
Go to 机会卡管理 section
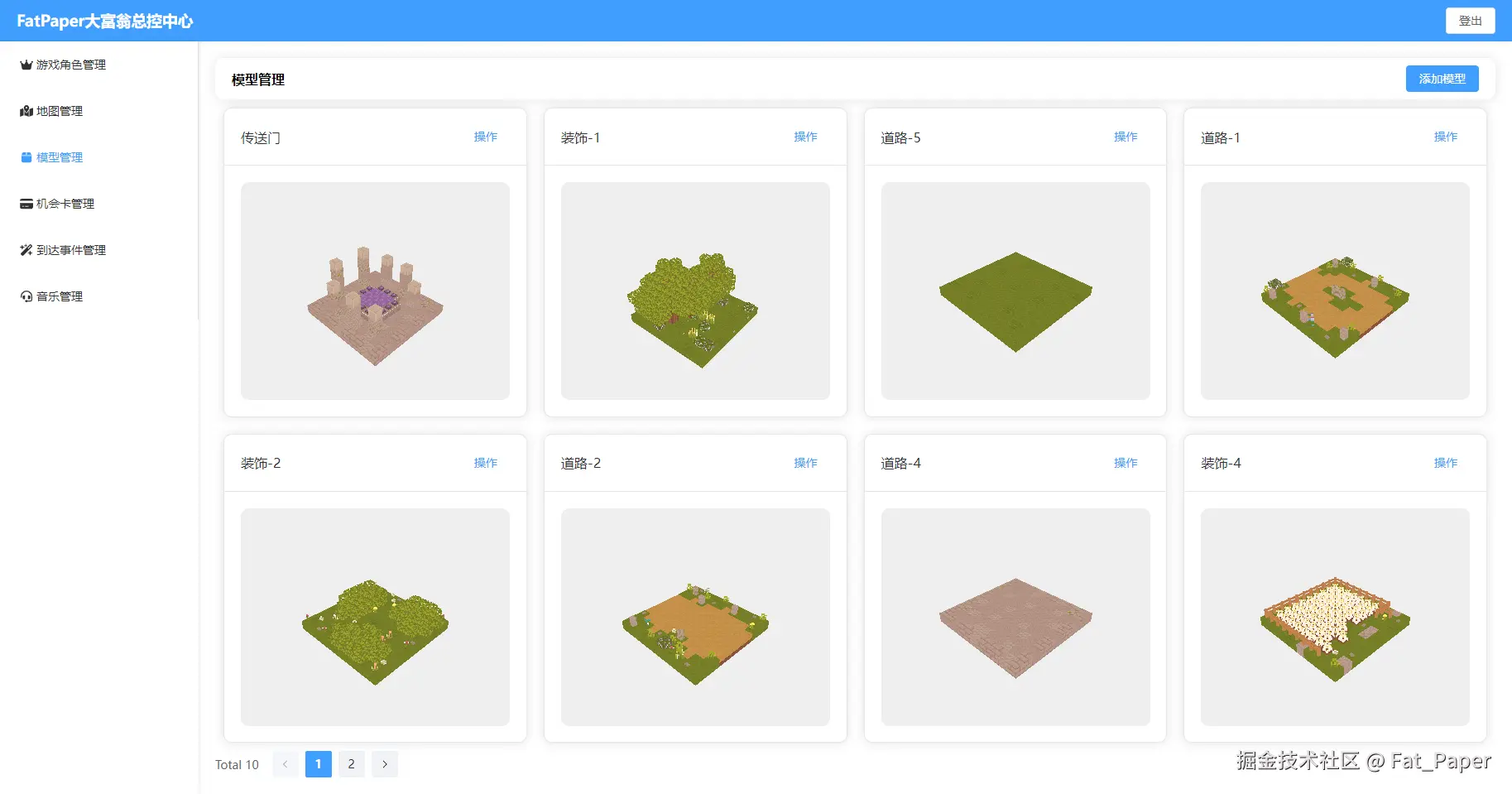pyautogui.click(x=99, y=204)
